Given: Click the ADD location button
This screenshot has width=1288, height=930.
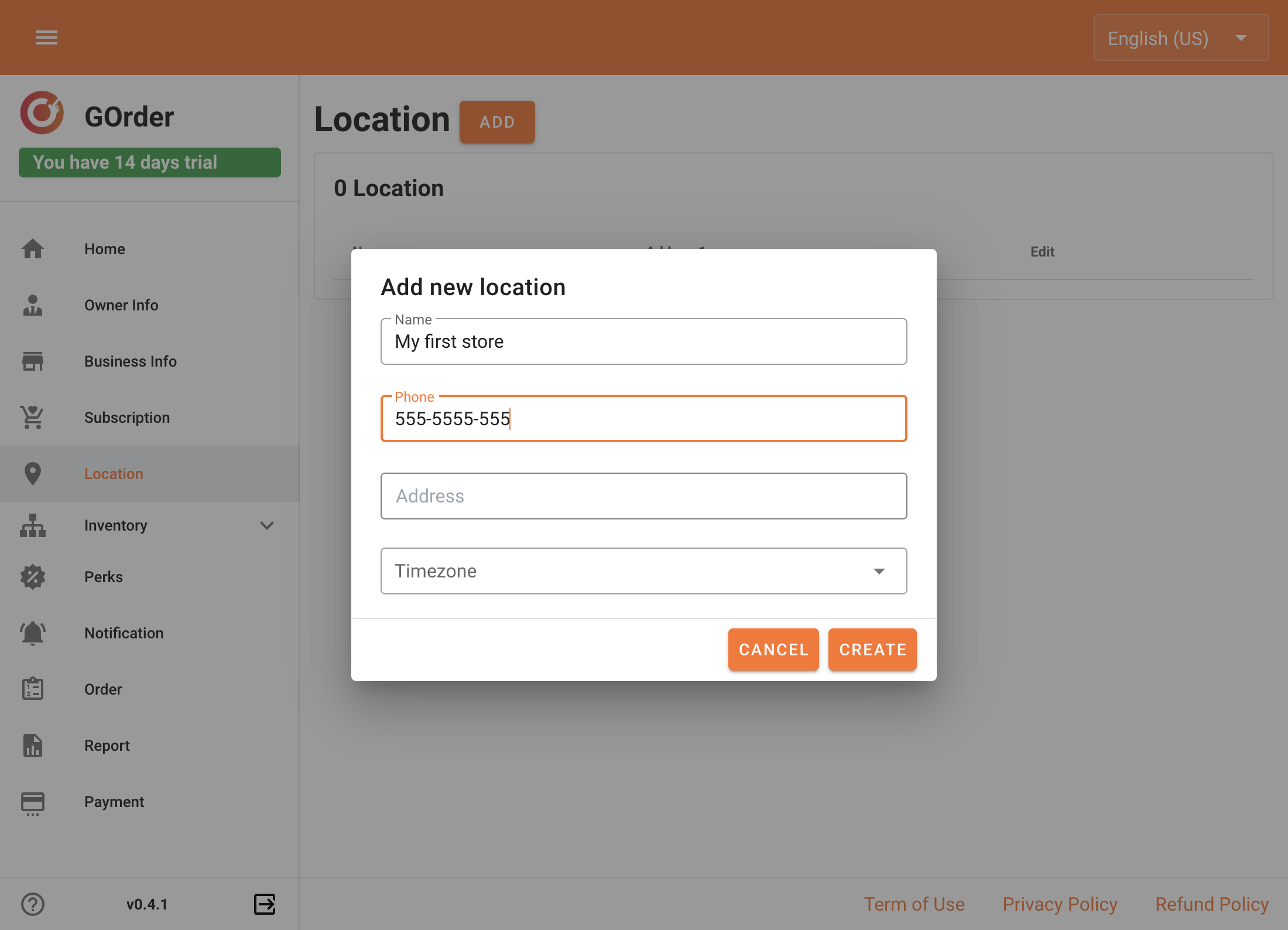Looking at the screenshot, I should (497, 122).
